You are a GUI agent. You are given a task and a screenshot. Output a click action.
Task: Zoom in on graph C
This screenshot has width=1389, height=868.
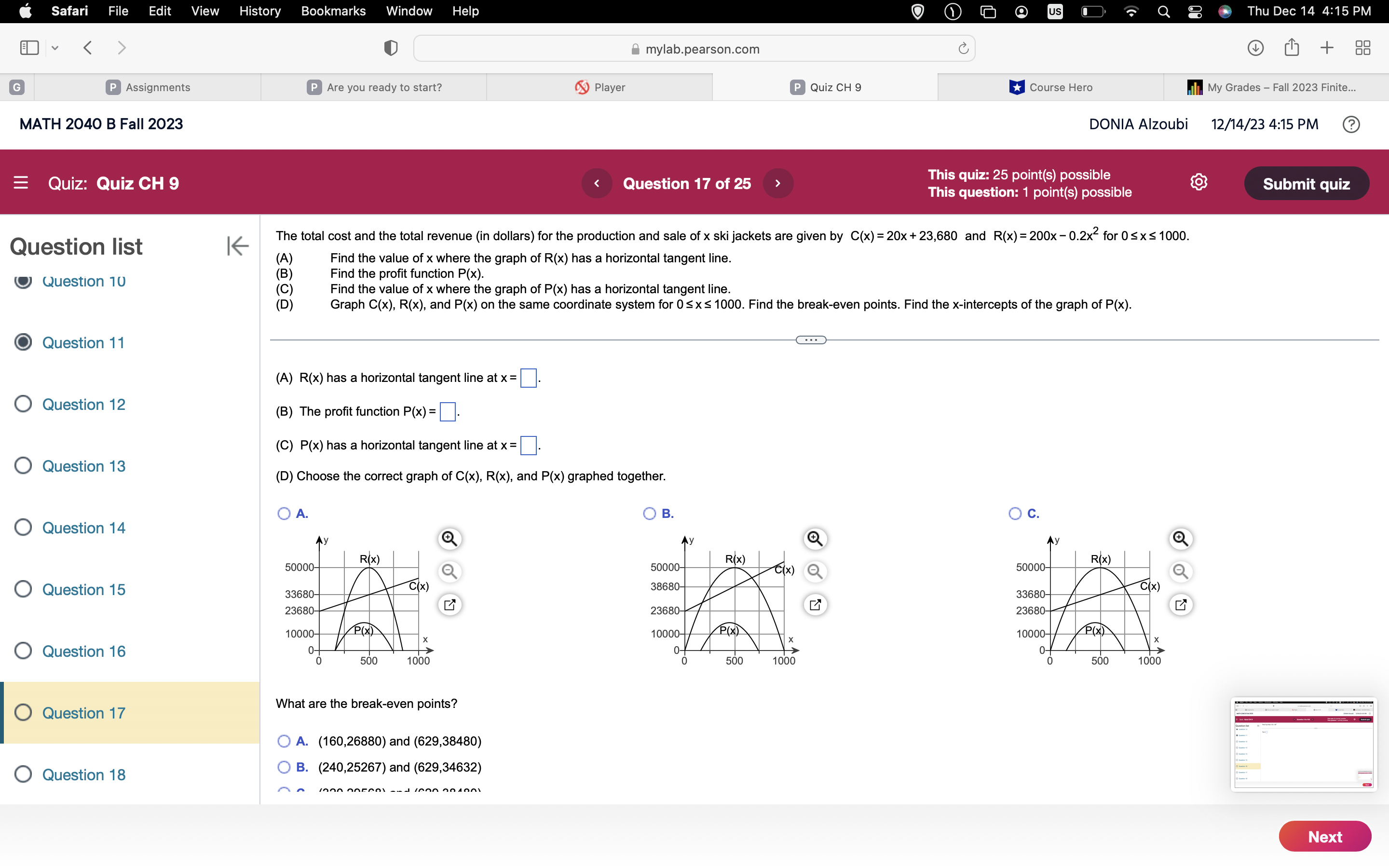tap(1181, 539)
